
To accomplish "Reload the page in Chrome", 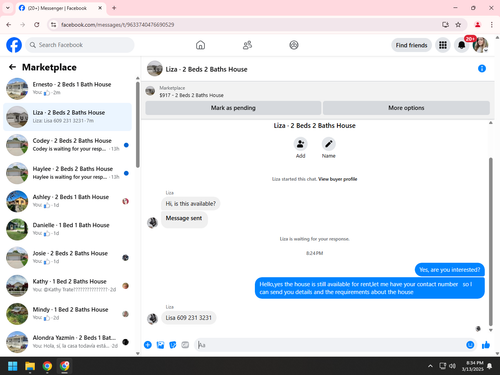I will (37, 25).
